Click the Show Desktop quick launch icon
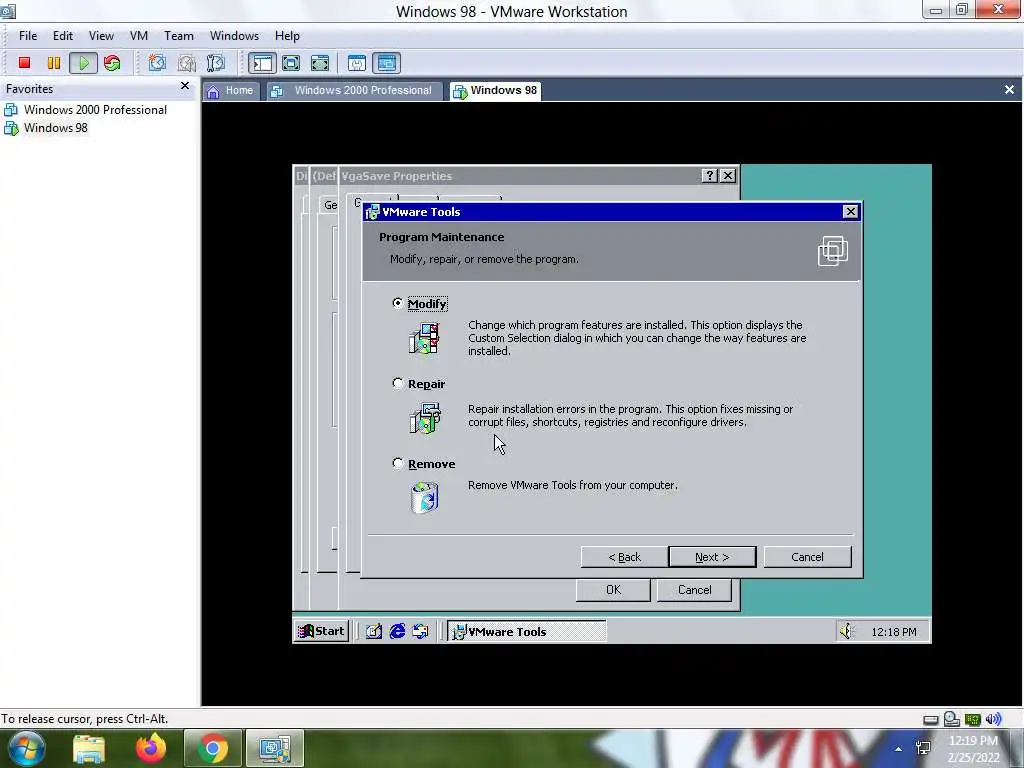The image size is (1024, 768). 374,631
